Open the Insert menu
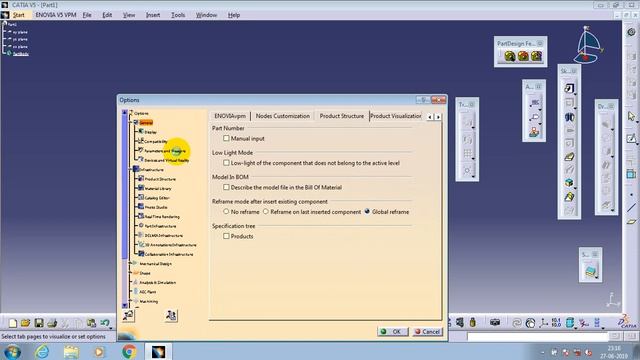This screenshot has width=640, height=360. coord(153,15)
